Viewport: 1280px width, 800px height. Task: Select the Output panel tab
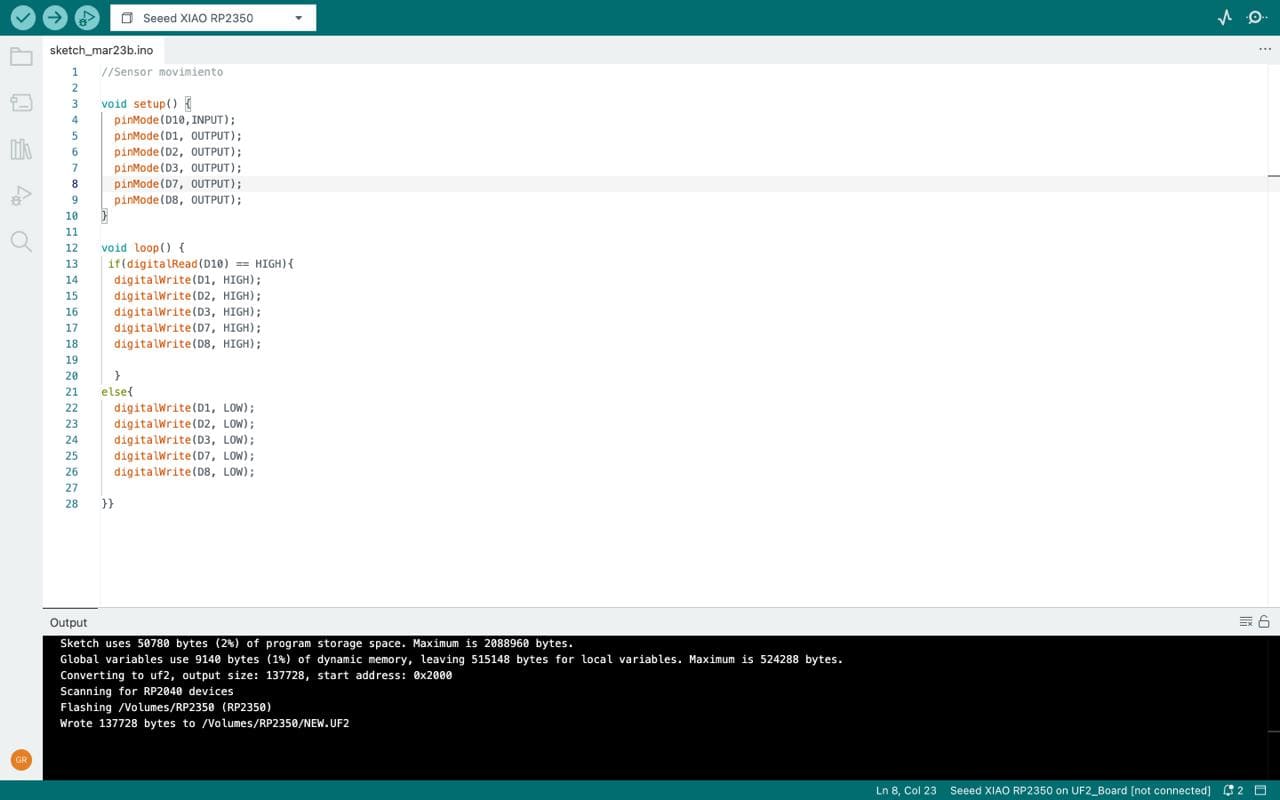69,622
